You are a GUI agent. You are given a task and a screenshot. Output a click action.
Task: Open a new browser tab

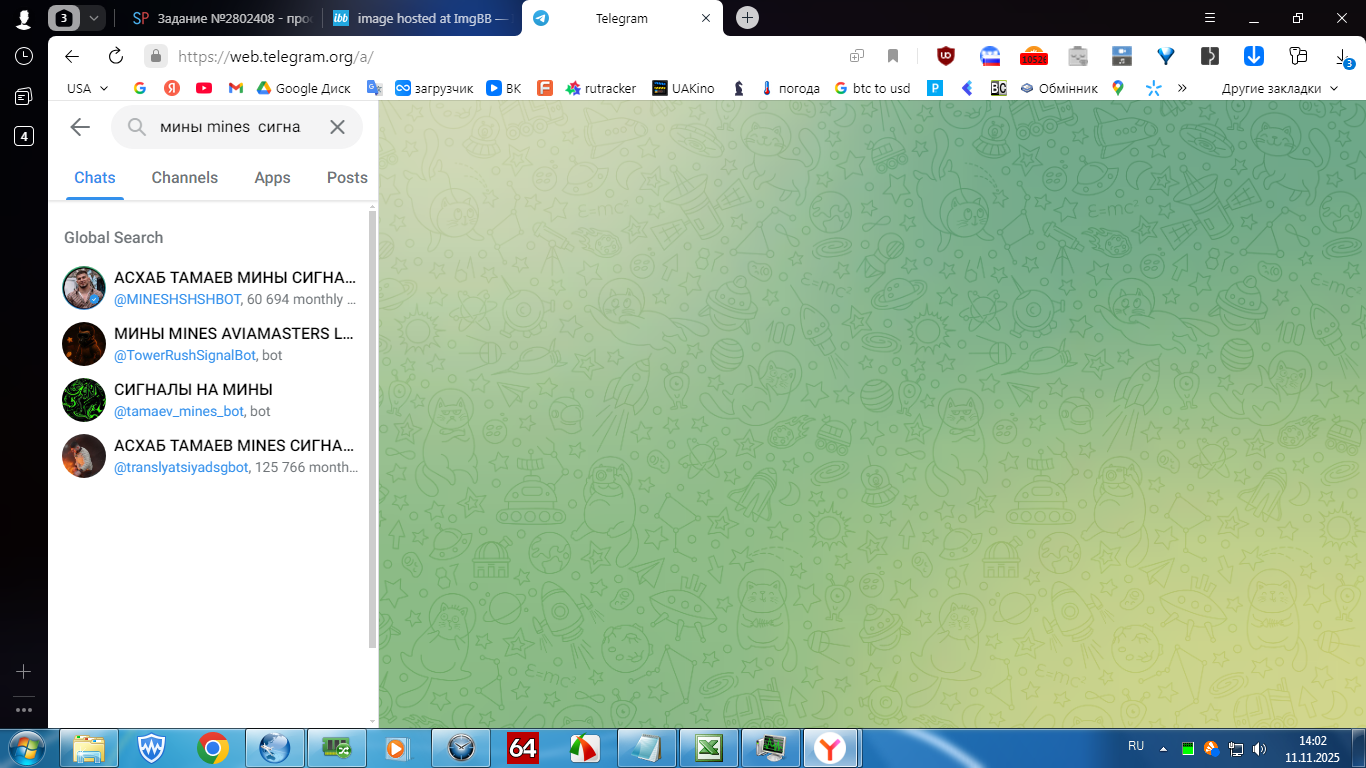coord(747,18)
